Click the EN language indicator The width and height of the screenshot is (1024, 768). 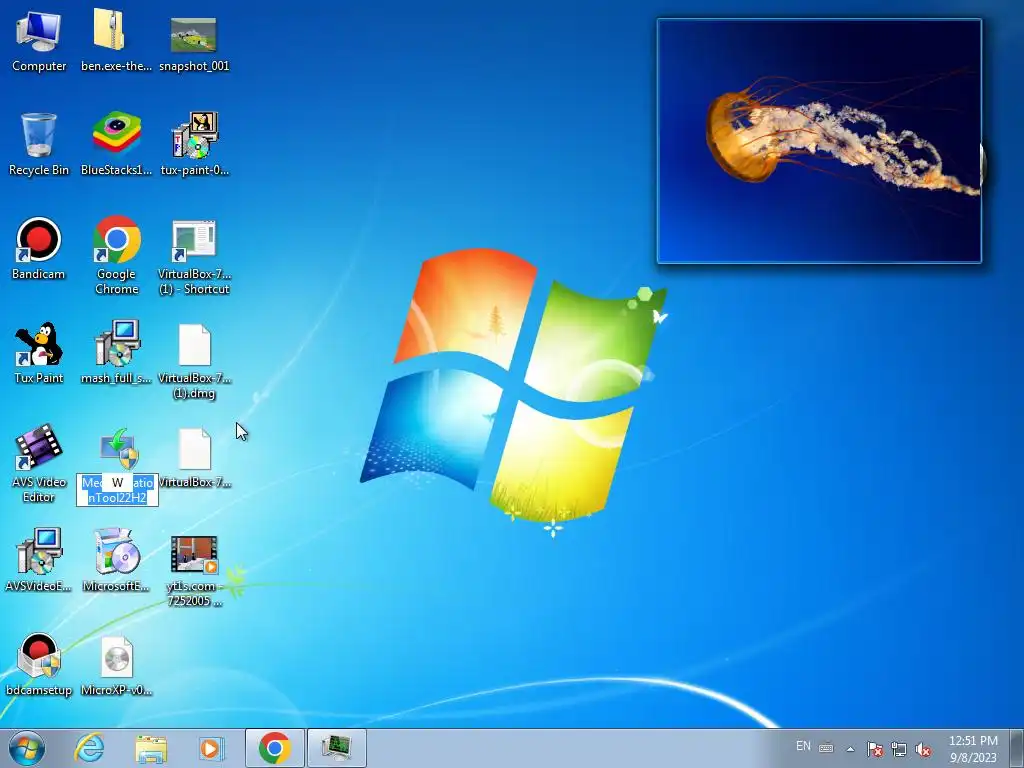coord(803,746)
